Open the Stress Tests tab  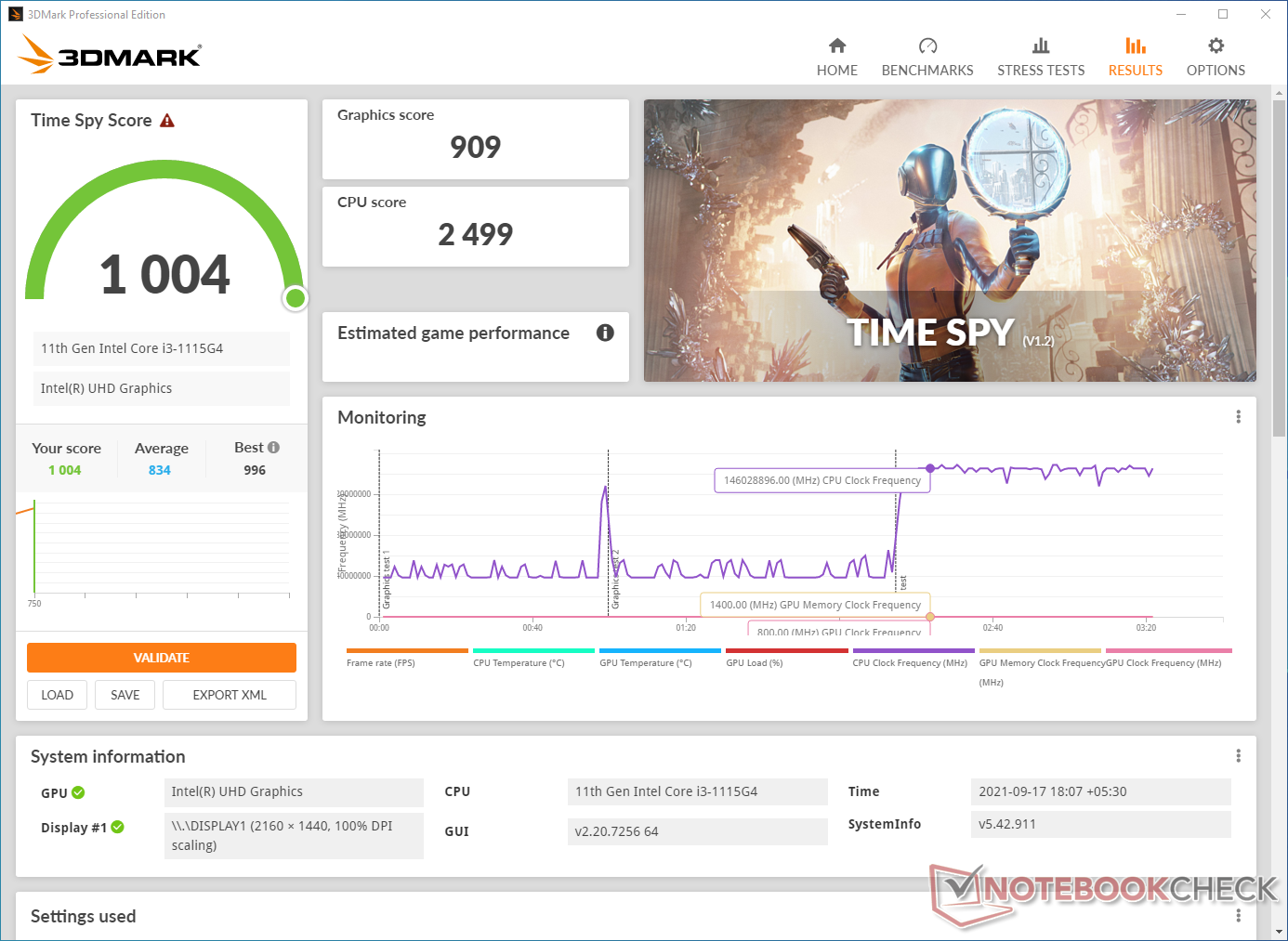point(1041,58)
